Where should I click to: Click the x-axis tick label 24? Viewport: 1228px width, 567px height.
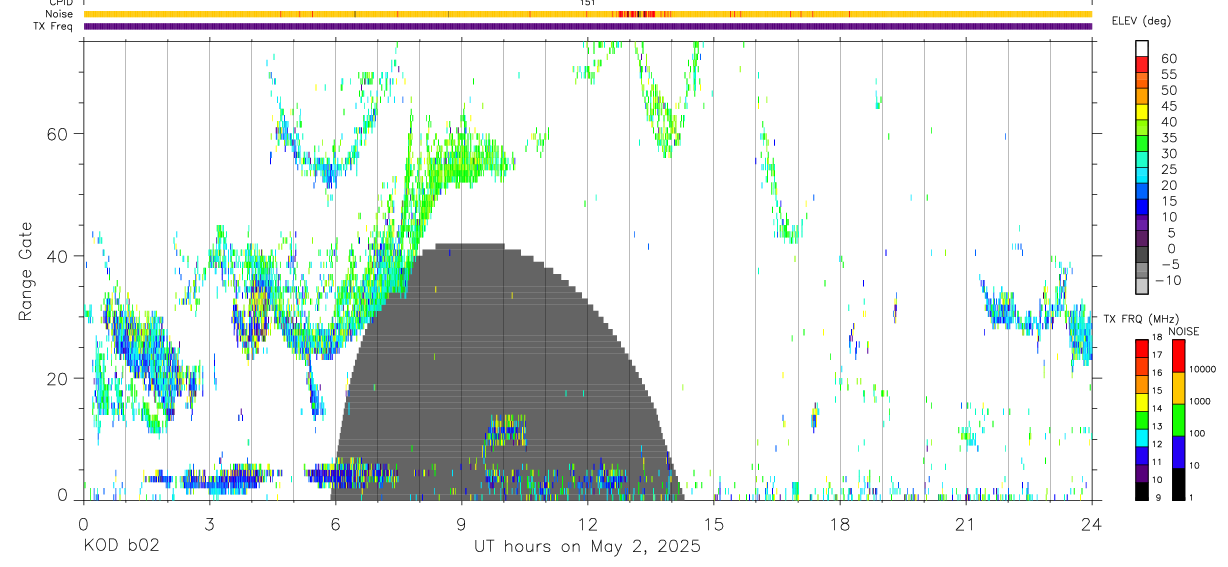point(1092,523)
